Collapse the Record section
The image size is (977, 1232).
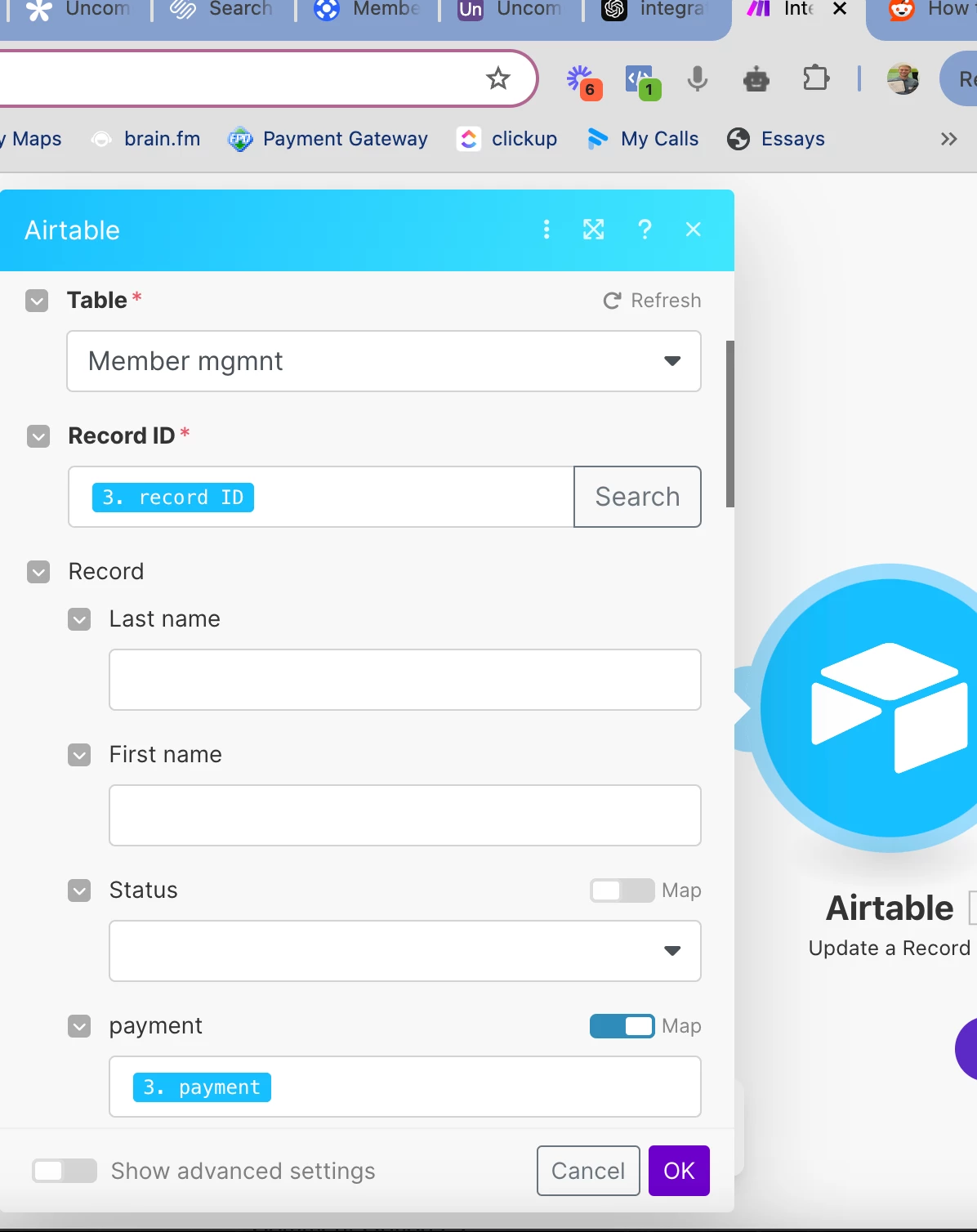click(38, 572)
